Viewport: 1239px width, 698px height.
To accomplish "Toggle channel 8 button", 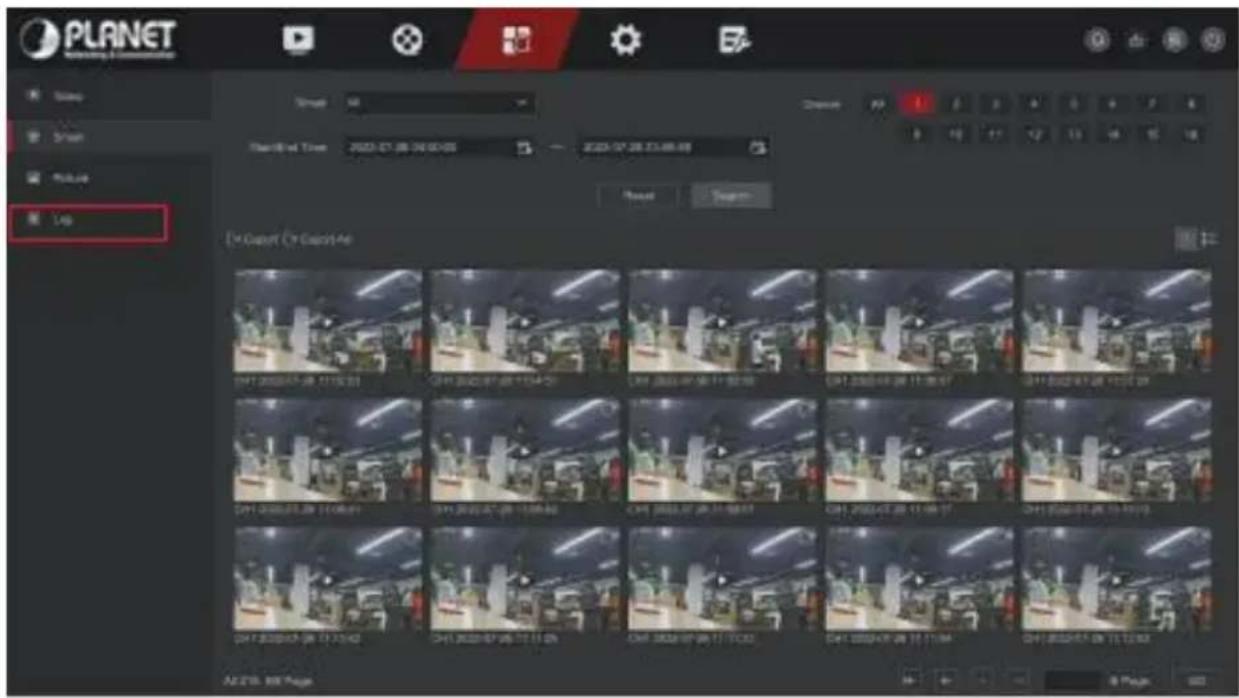I will 1191,103.
